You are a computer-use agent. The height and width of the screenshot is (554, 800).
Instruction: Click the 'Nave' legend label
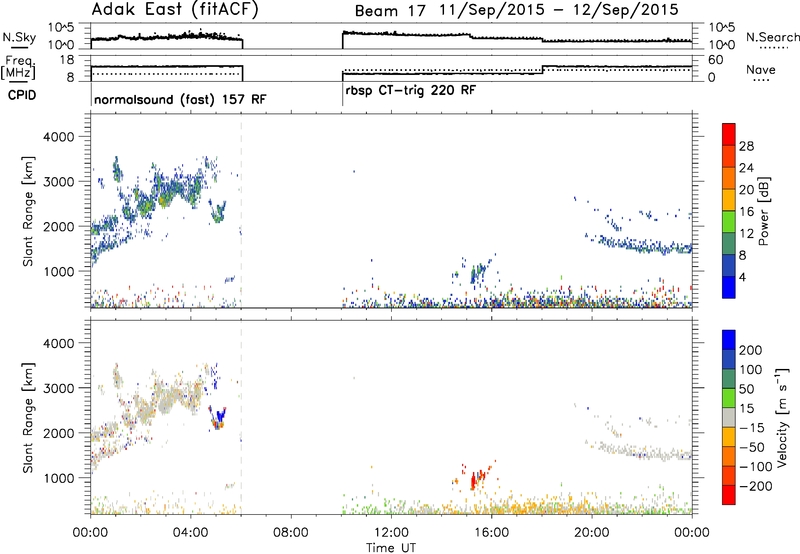(x=760, y=70)
